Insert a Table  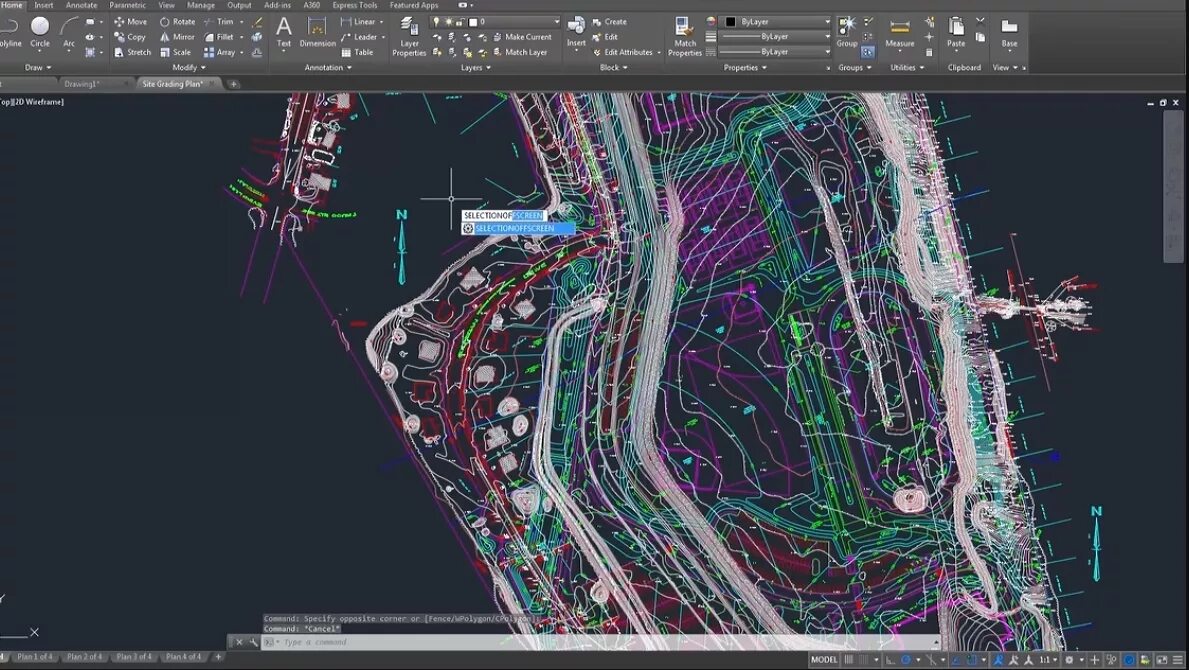[x=357, y=52]
